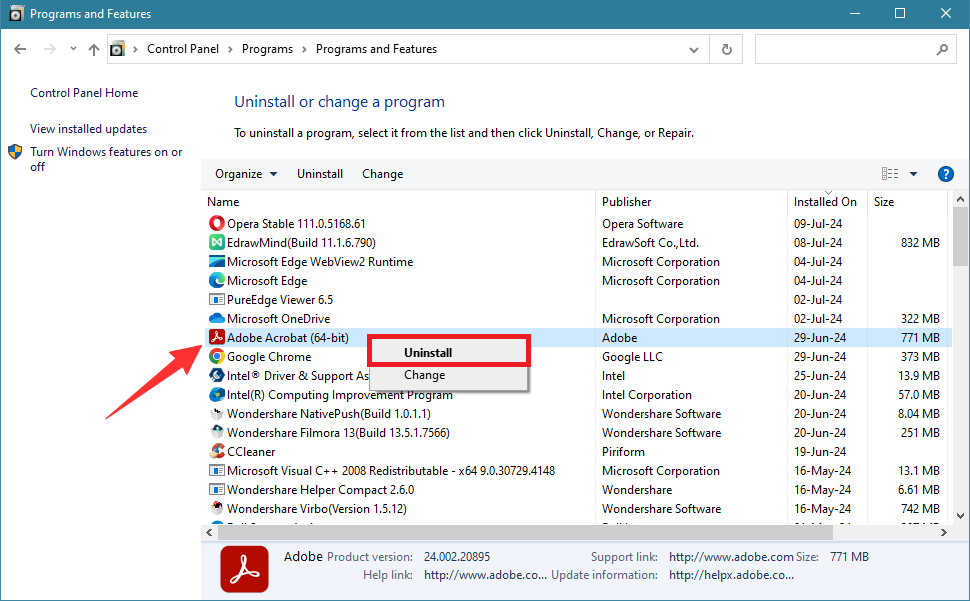This screenshot has width=970, height=601.
Task: Click inside the search box
Action: coord(855,48)
